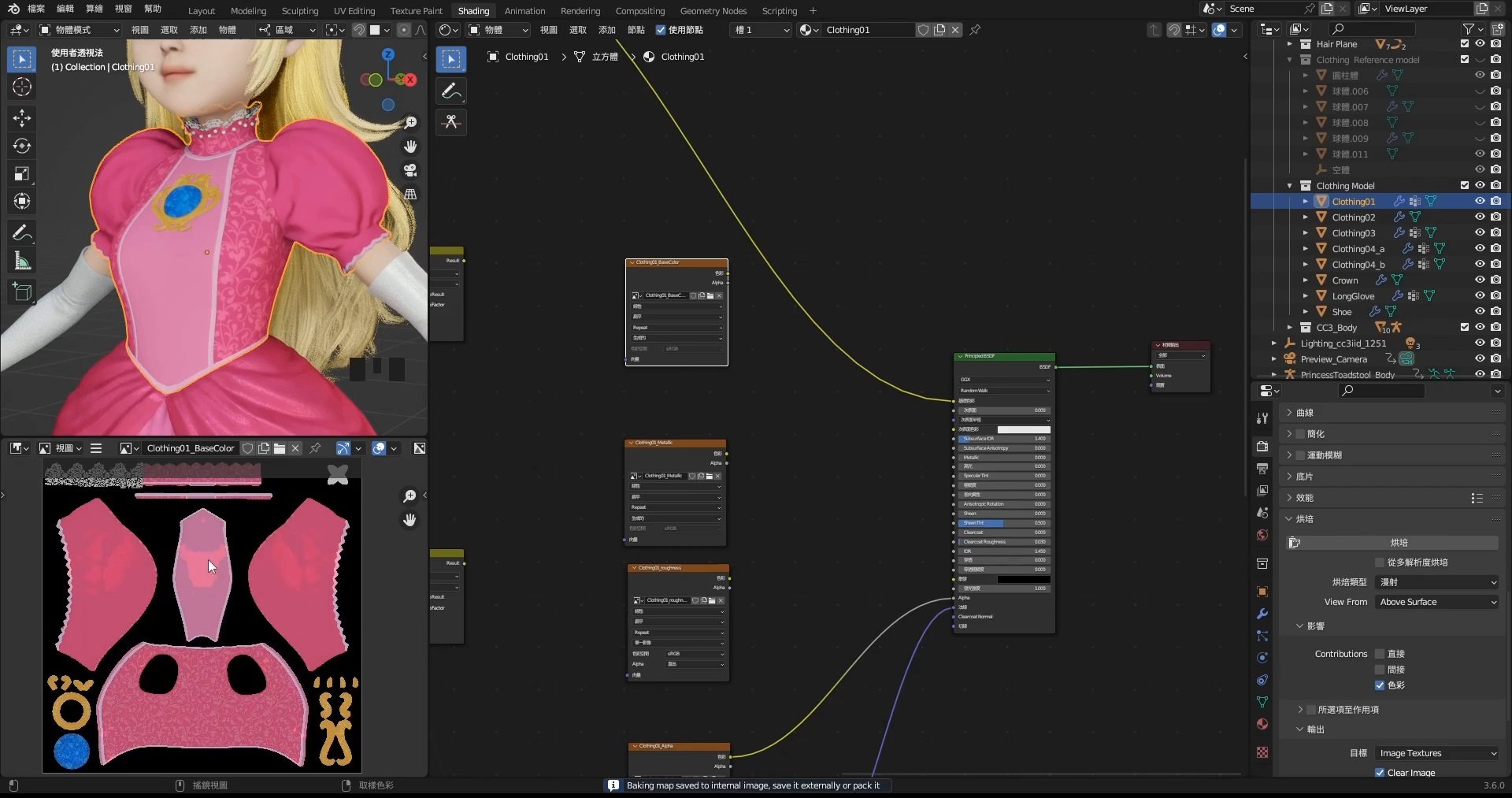Hide Clothing01 with its eye icon
Screen dimensions: 1512x798
tap(1480, 201)
